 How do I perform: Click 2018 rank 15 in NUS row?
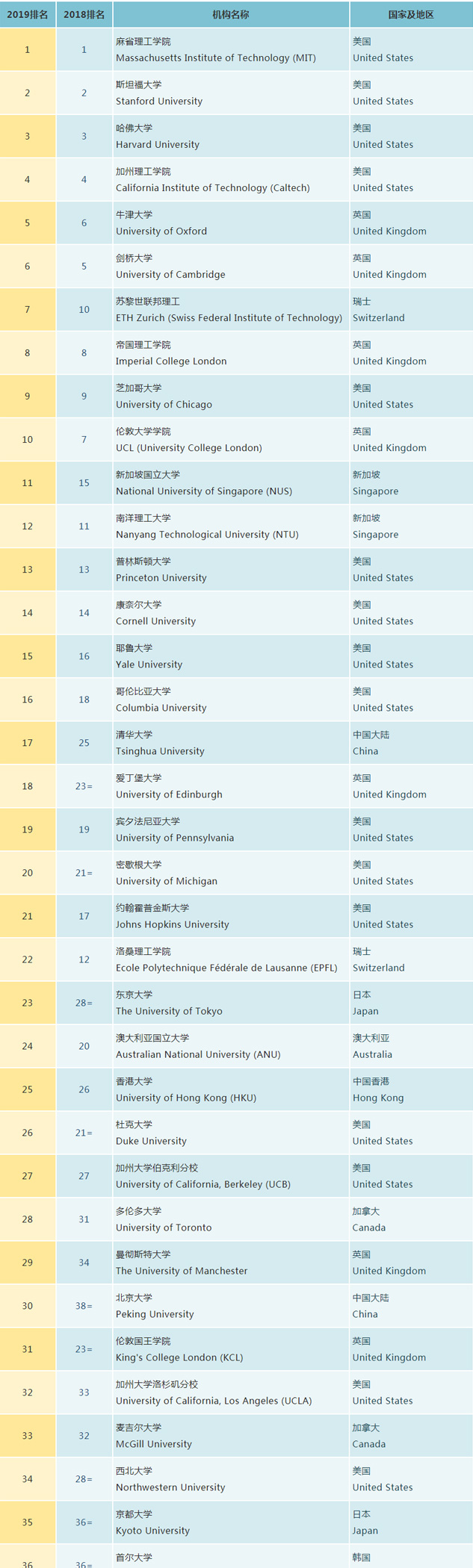click(84, 483)
